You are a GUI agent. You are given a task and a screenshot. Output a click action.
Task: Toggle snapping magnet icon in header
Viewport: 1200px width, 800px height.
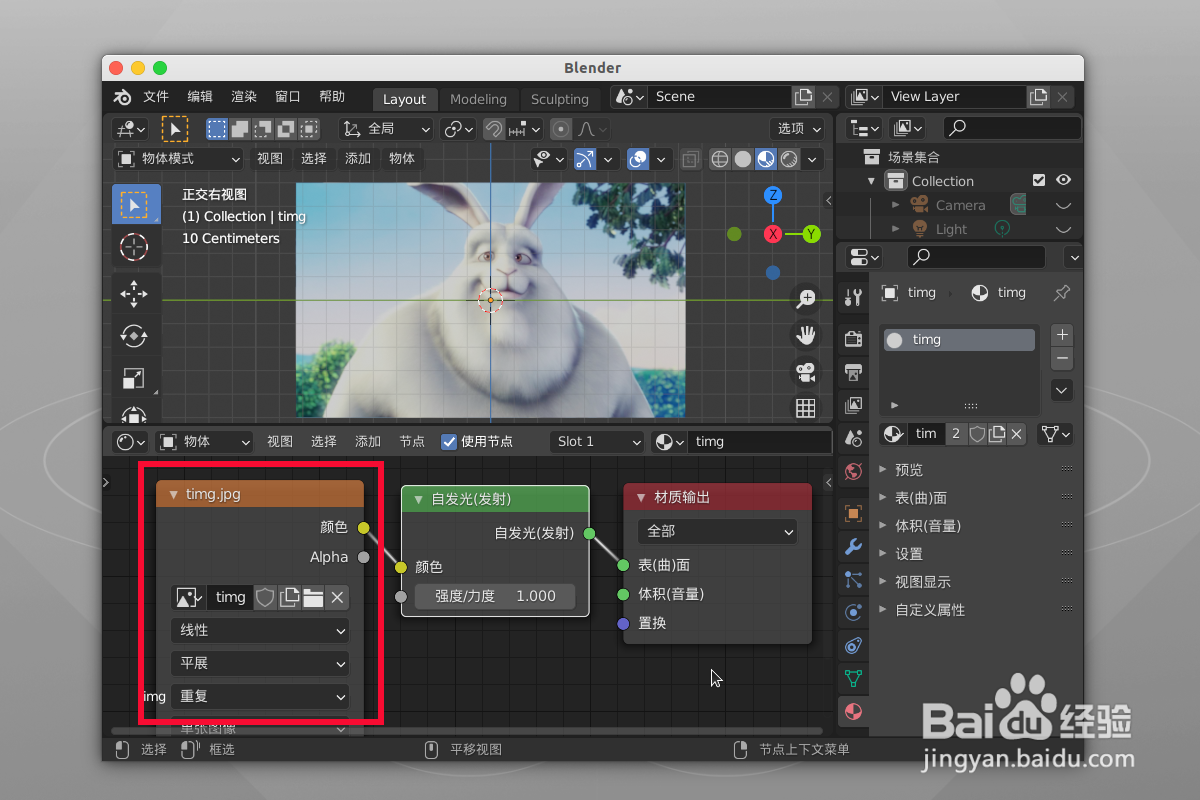pyautogui.click(x=493, y=129)
